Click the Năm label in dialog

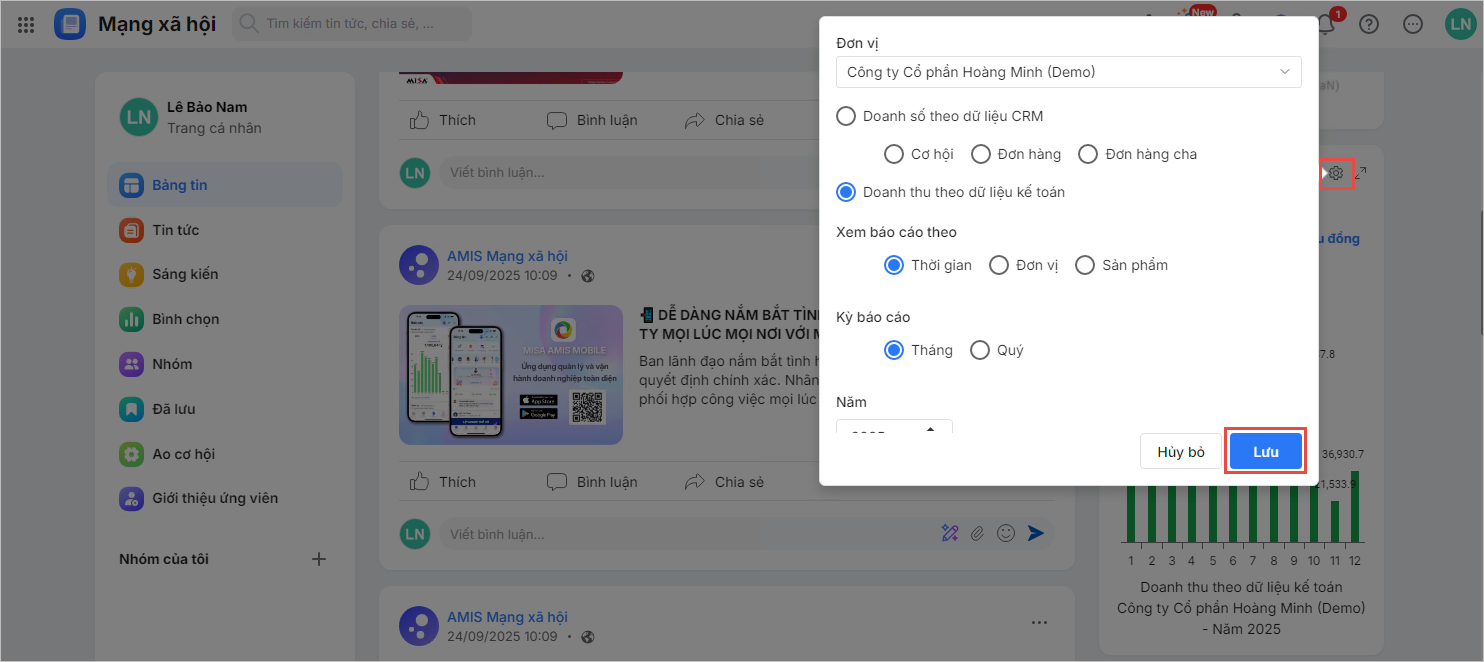click(x=851, y=402)
